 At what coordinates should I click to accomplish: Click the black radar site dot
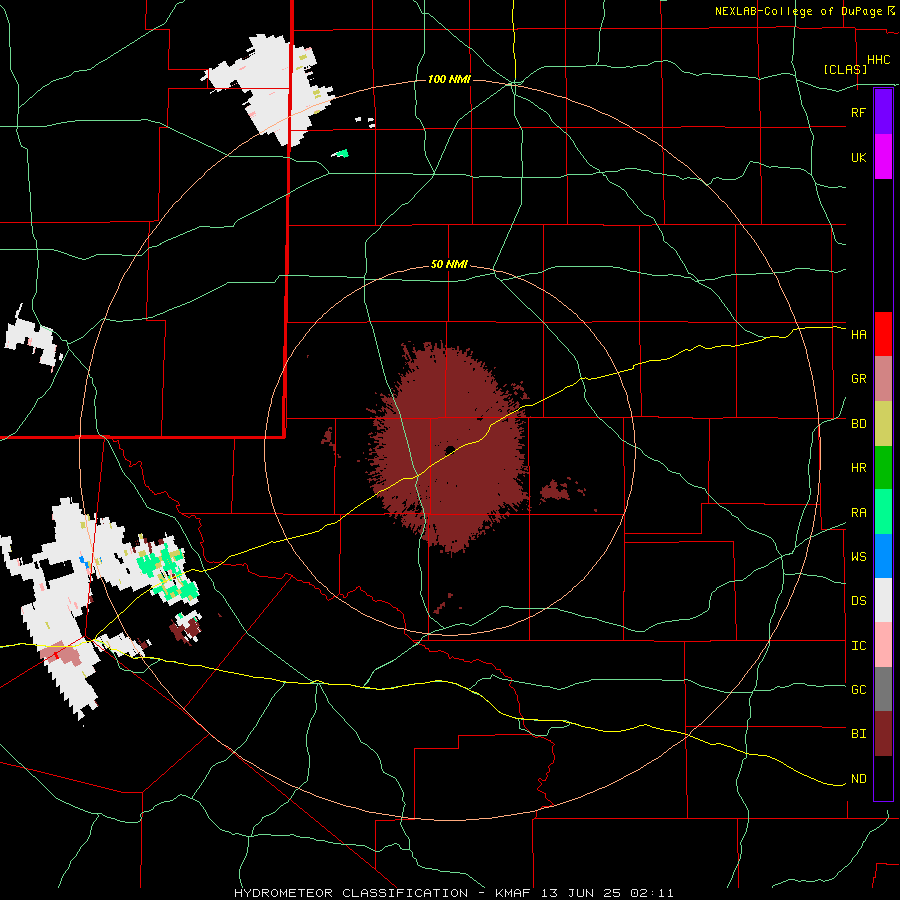click(x=450, y=449)
